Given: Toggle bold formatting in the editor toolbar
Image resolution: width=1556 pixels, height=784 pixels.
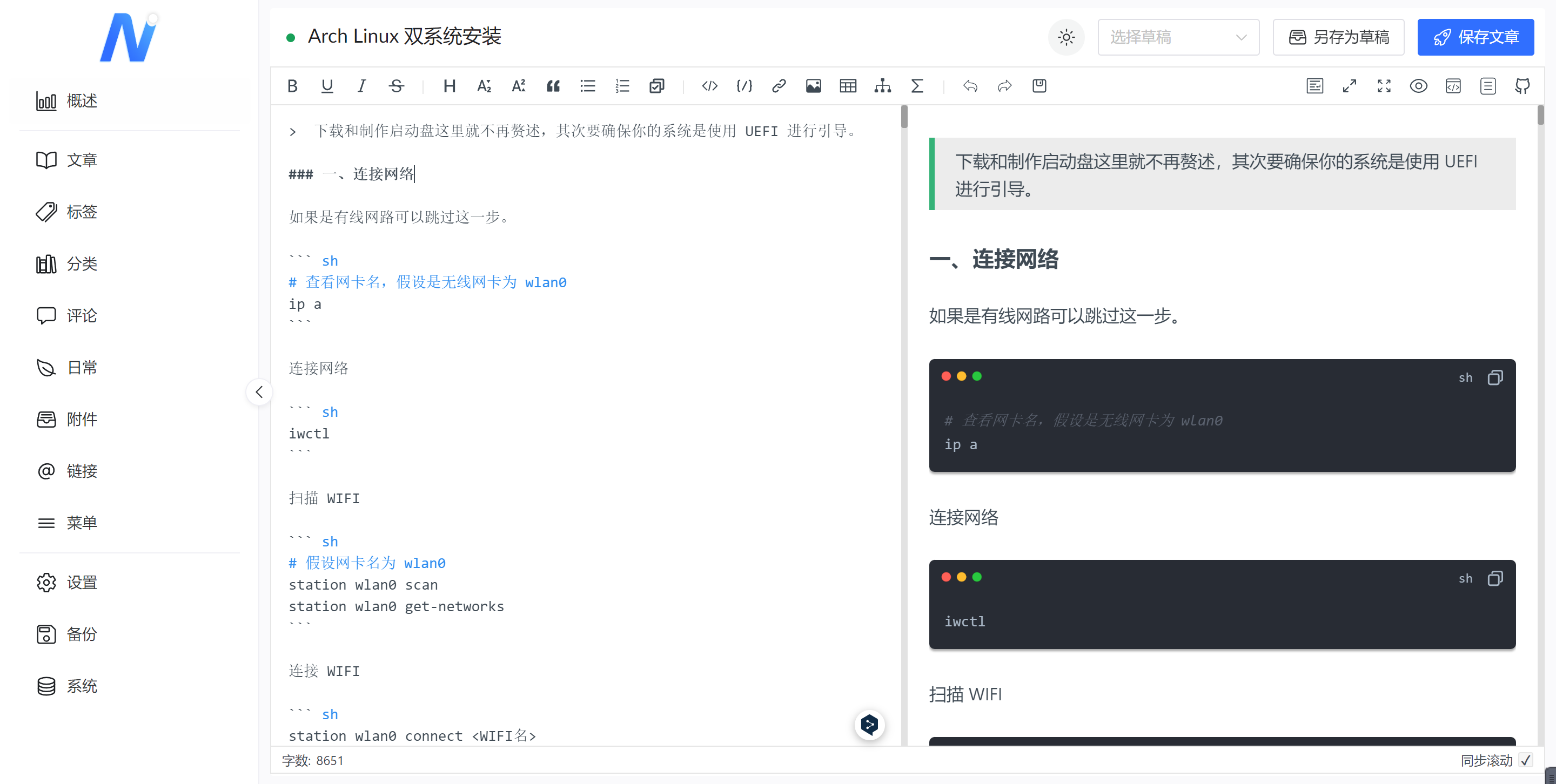Looking at the screenshot, I should (x=292, y=86).
